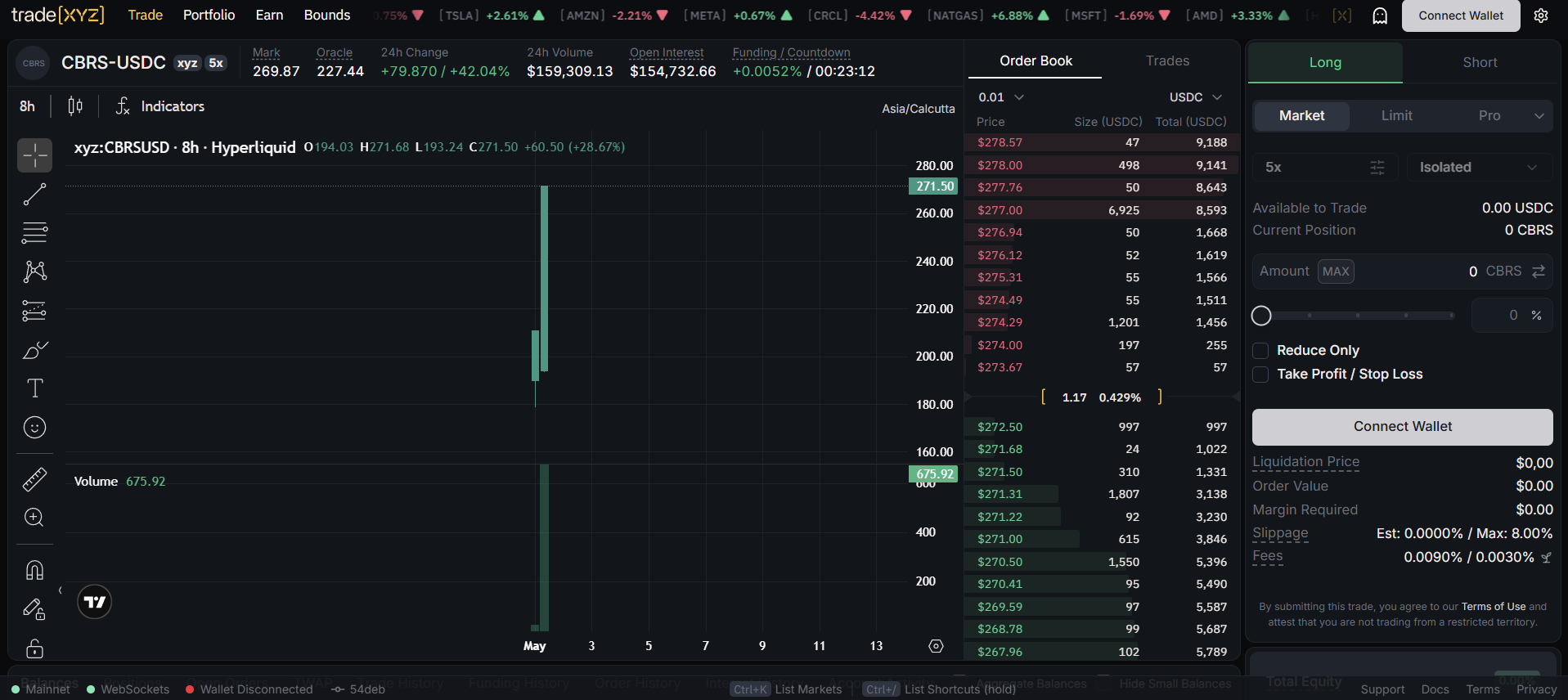Open chart settings gear on time axis
This screenshot has height=700, width=1568.
[x=937, y=646]
